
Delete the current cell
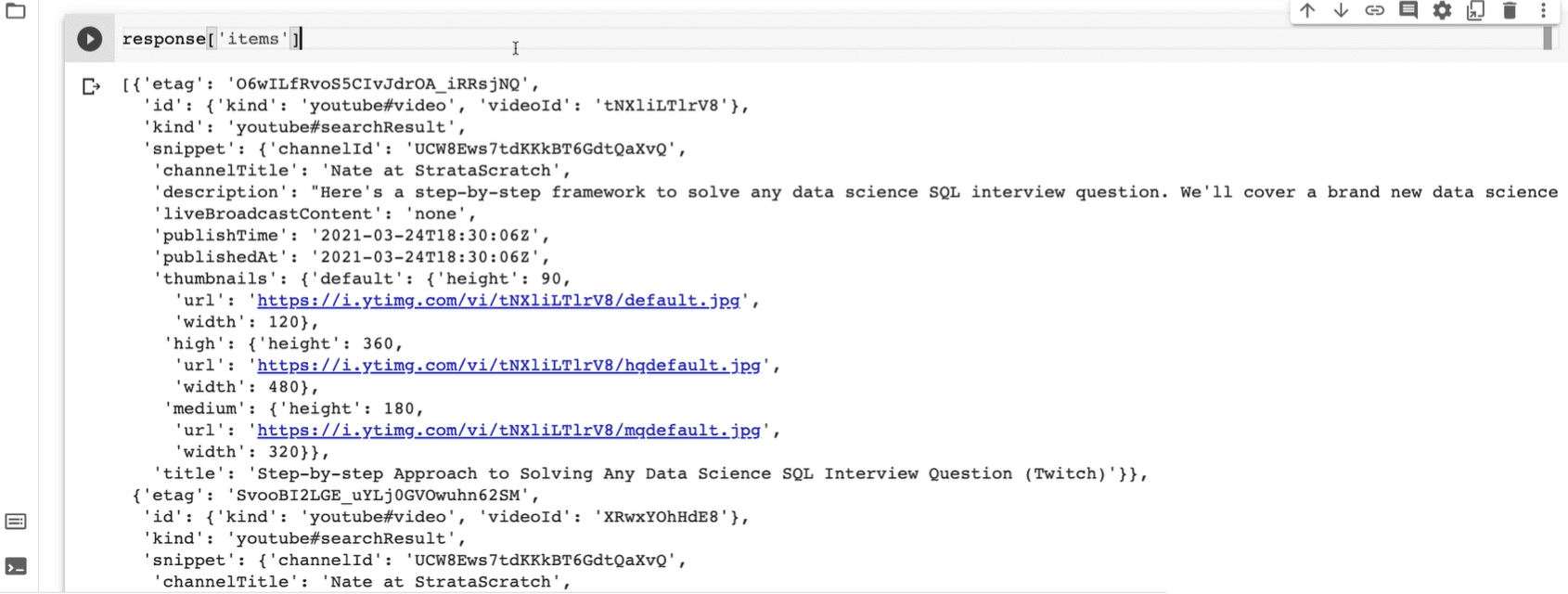(x=1510, y=11)
